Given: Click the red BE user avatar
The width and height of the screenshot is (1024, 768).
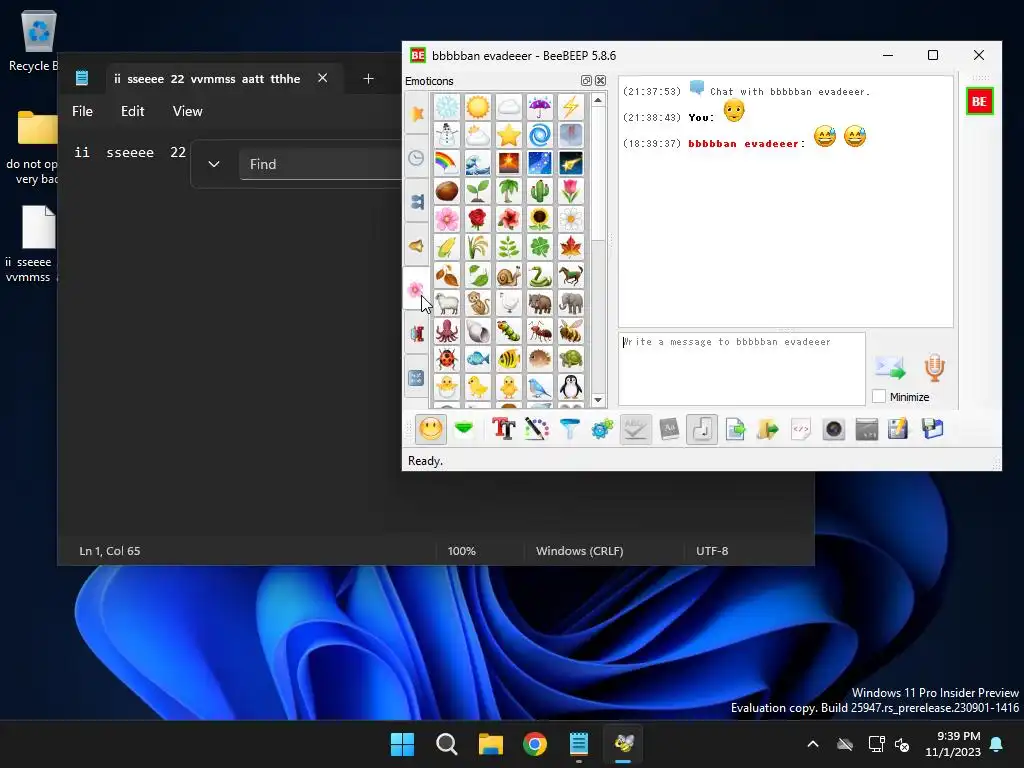Looking at the screenshot, I should click(x=979, y=101).
